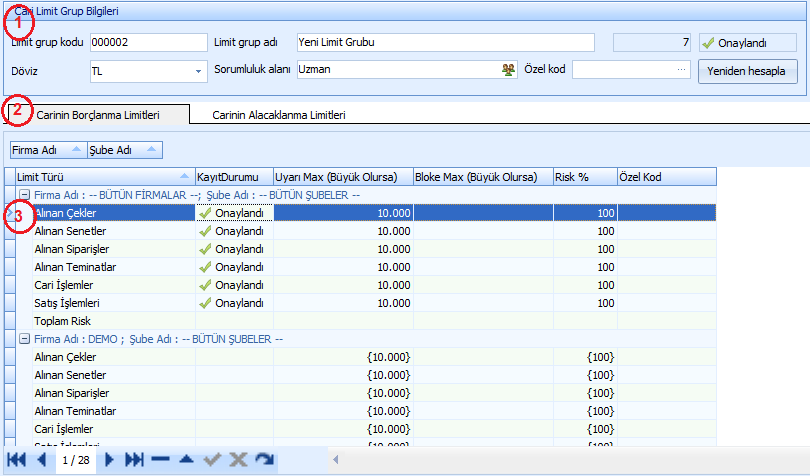Open Sorumluluk alanı lookup people icon

509,70
